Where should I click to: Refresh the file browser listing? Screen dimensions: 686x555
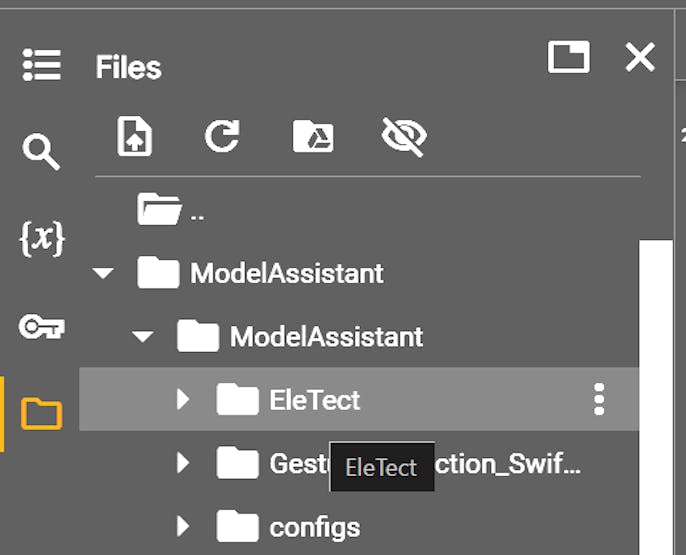point(222,136)
